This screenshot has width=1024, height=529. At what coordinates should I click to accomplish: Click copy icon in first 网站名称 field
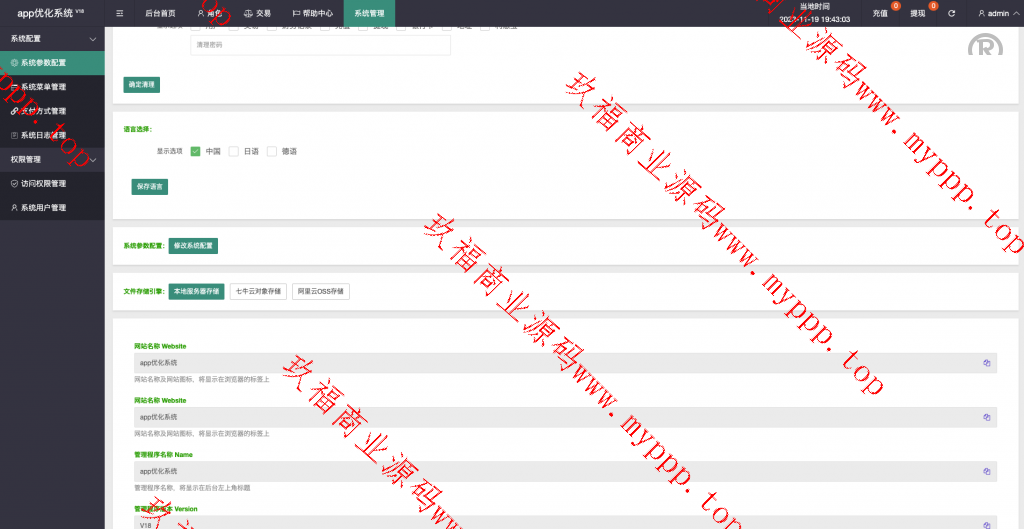(x=986, y=363)
